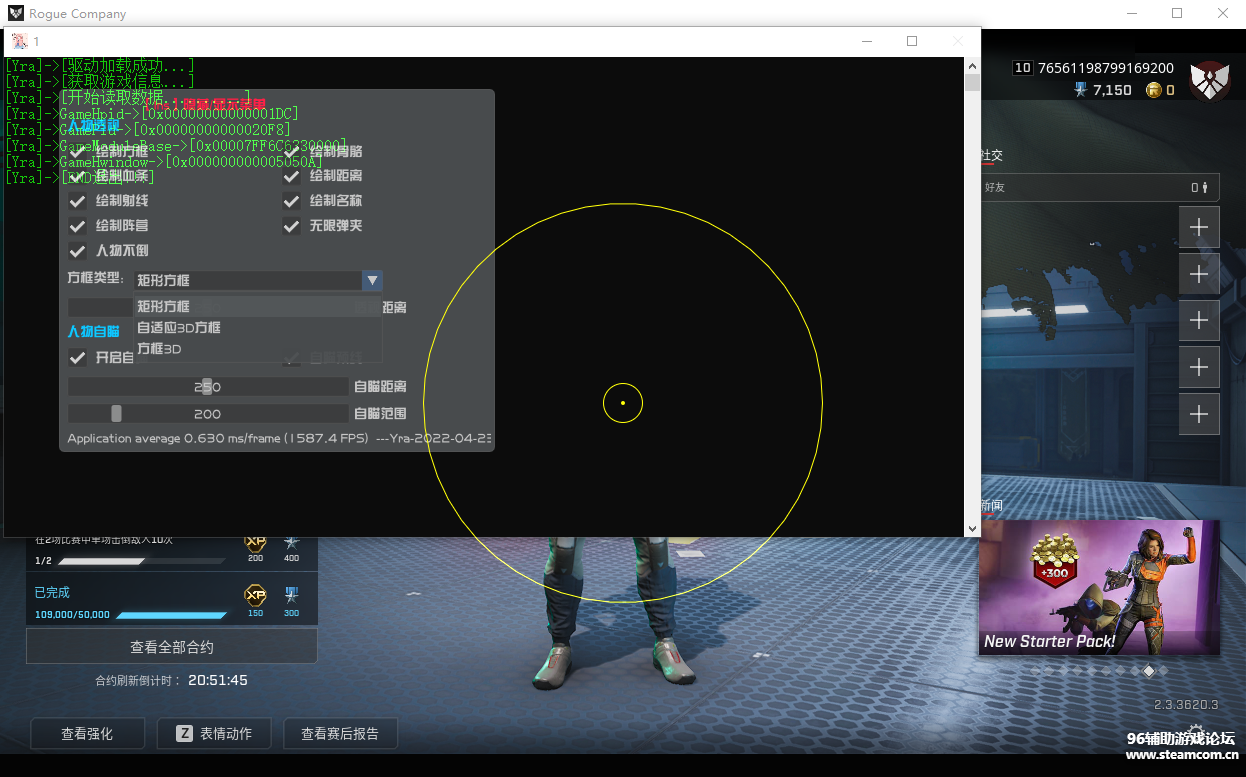Viewport: 1246px width, 777px height.
Task: Open 查看赛后报告 post-match report
Action: tap(340, 734)
